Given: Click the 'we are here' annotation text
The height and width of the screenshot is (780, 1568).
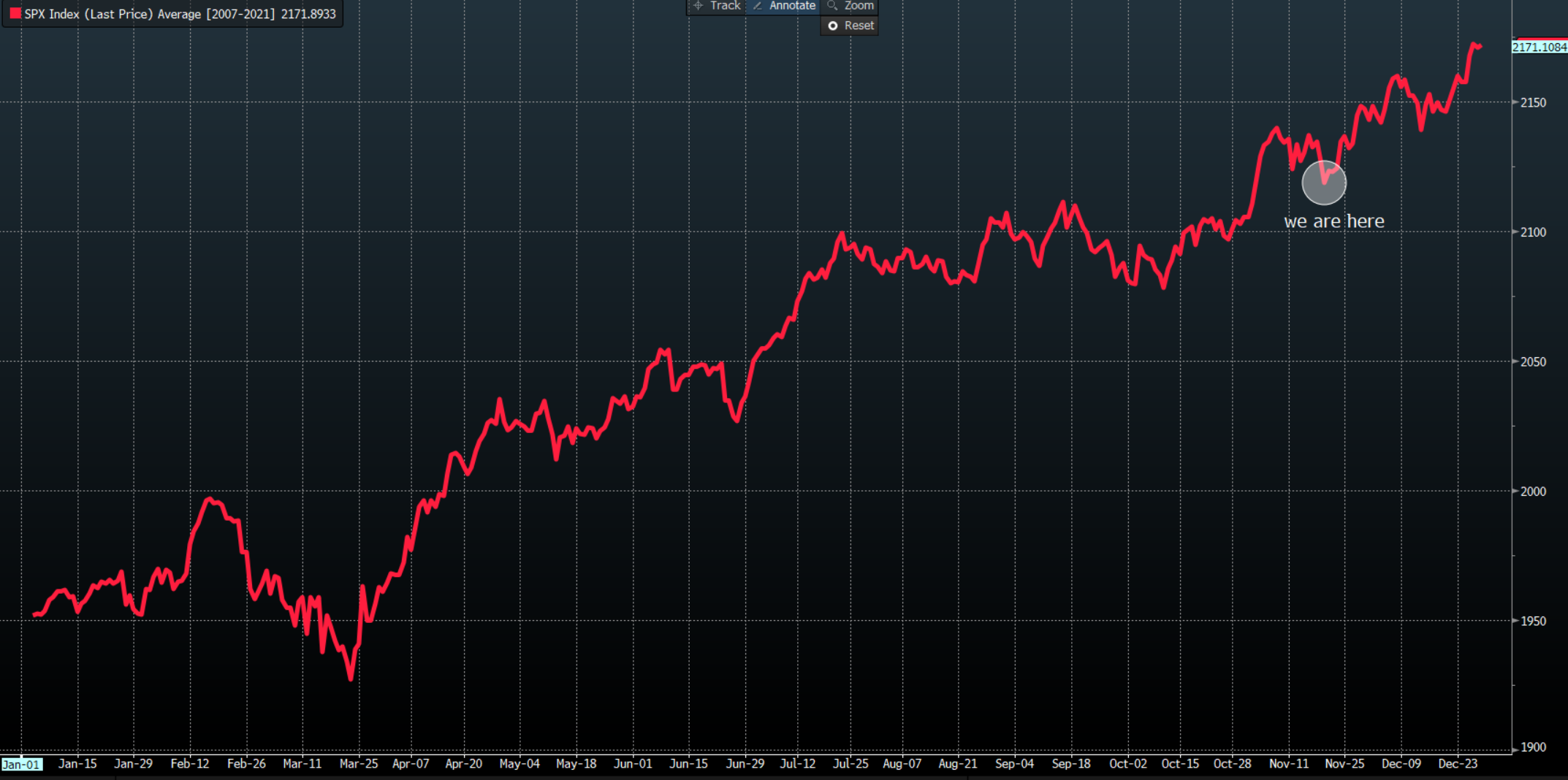Looking at the screenshot, I should 1334,221.
